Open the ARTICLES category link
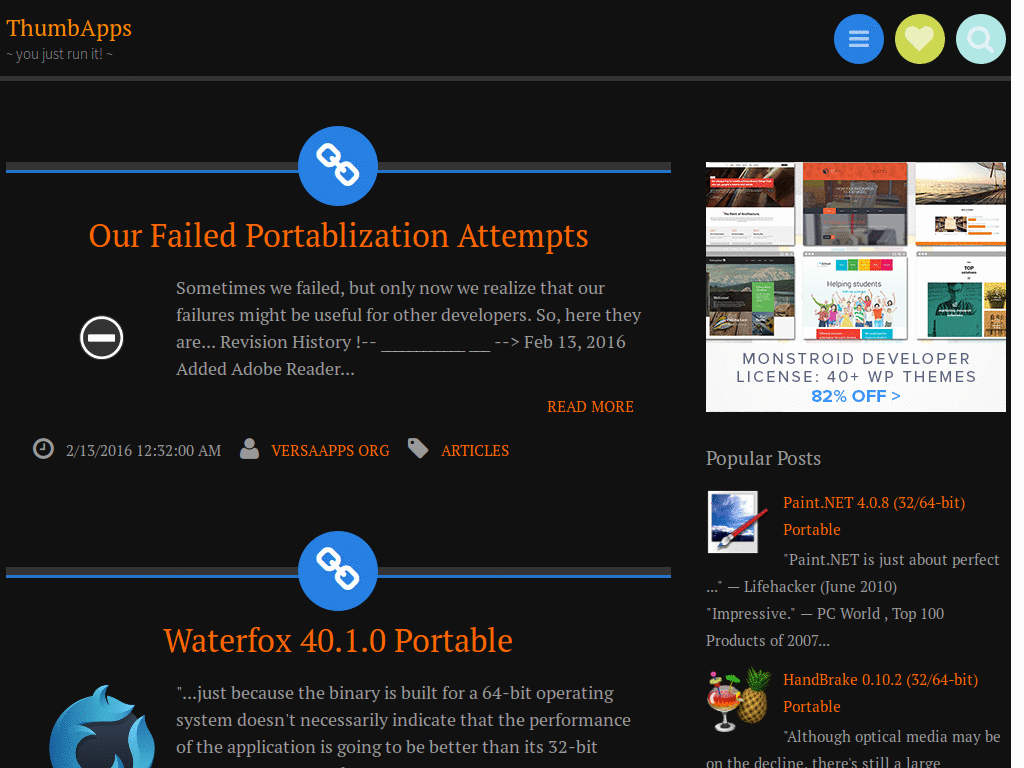1024x768 pixels. tap(475, 451)
